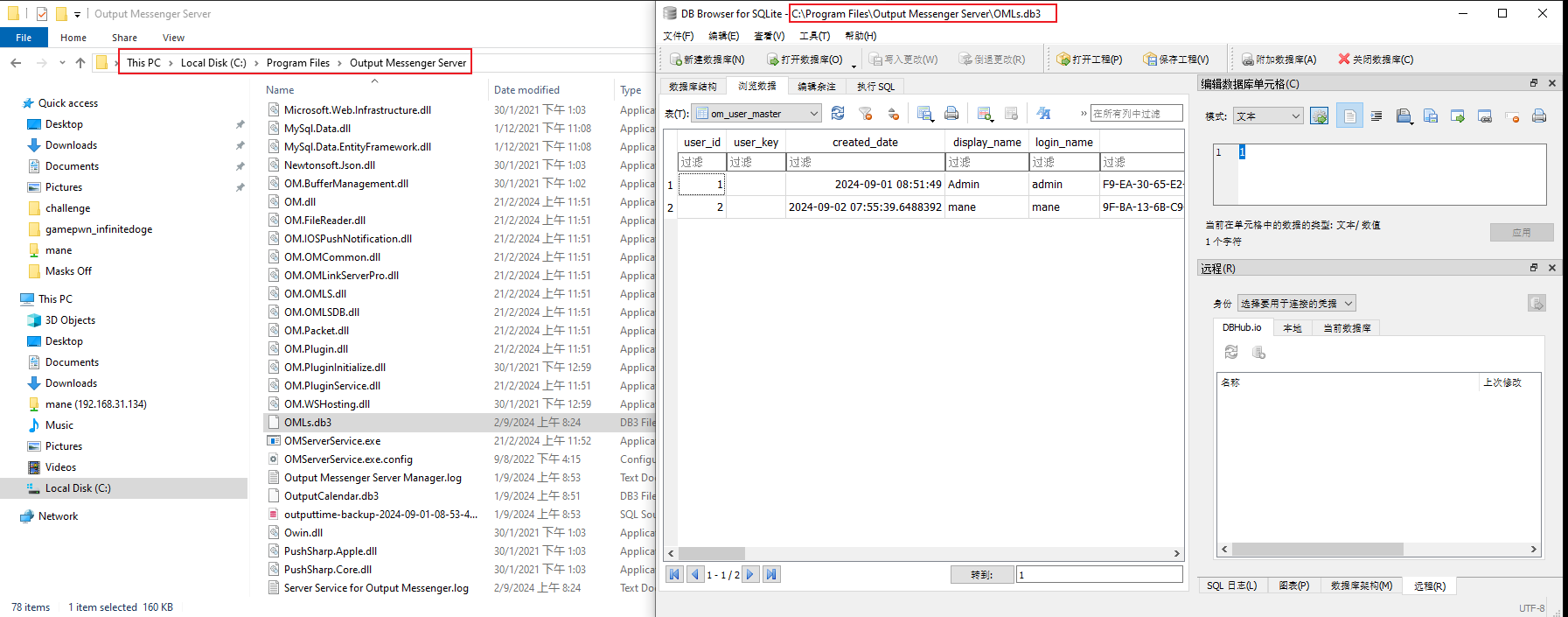Click the cell editor export to file icon
This screenshot has width=1568, height=617.
click(1458, 116)
